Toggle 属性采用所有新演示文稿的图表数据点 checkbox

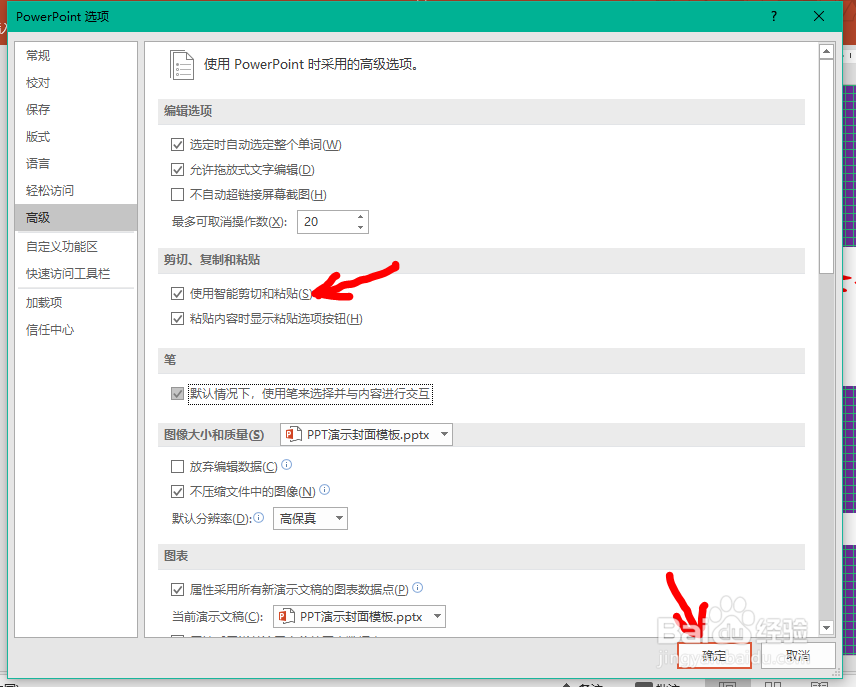(177, 590)
